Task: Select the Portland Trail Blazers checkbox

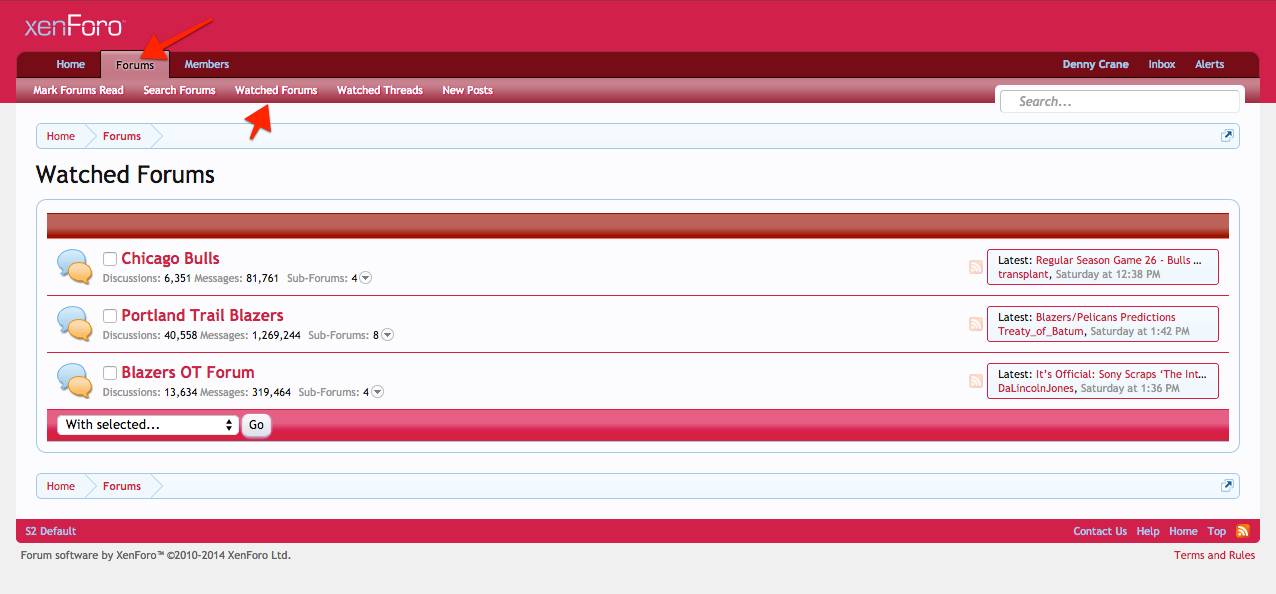Action: (x=110, y=316)
